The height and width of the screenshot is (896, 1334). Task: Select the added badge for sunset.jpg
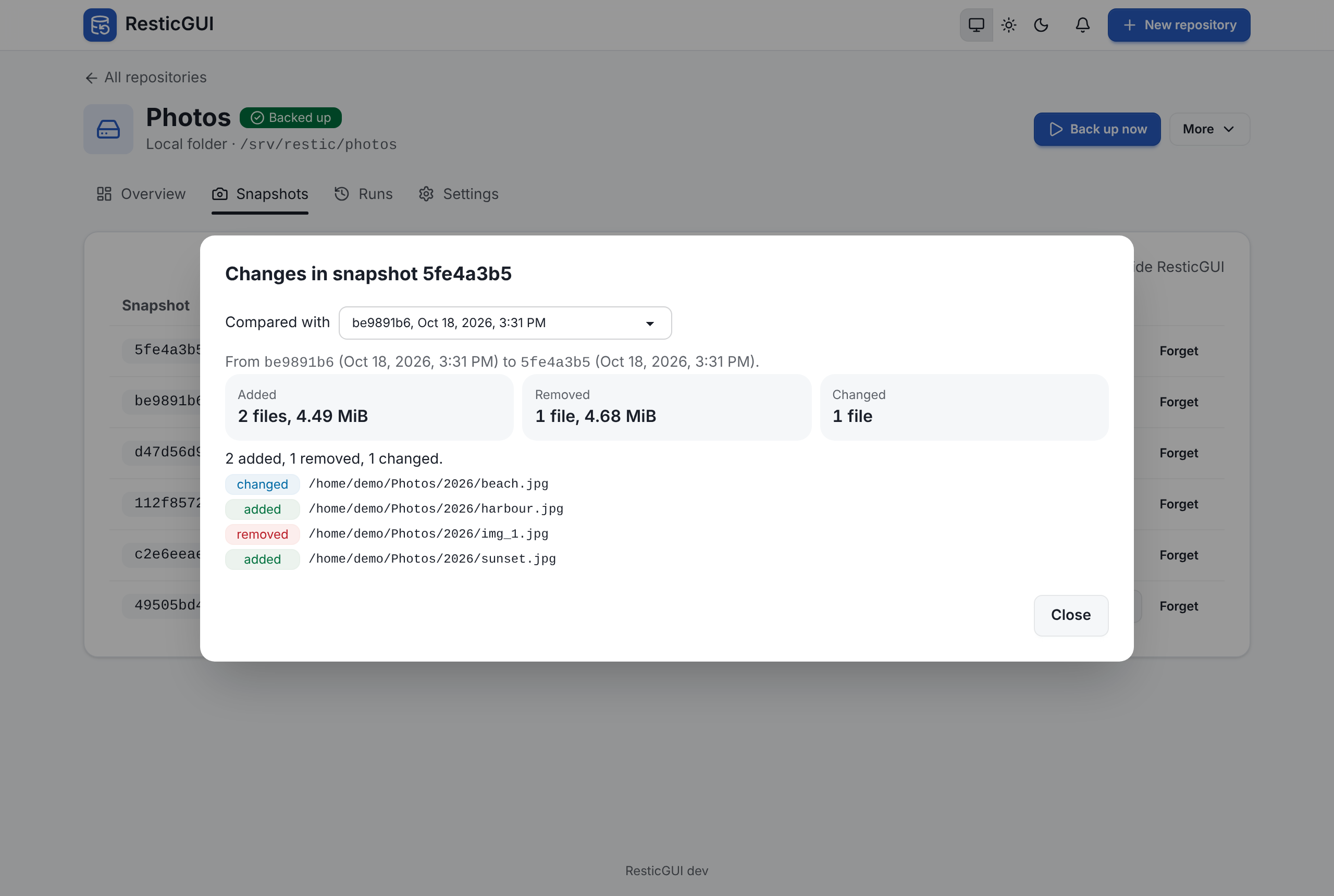click(x=262, y=559)
